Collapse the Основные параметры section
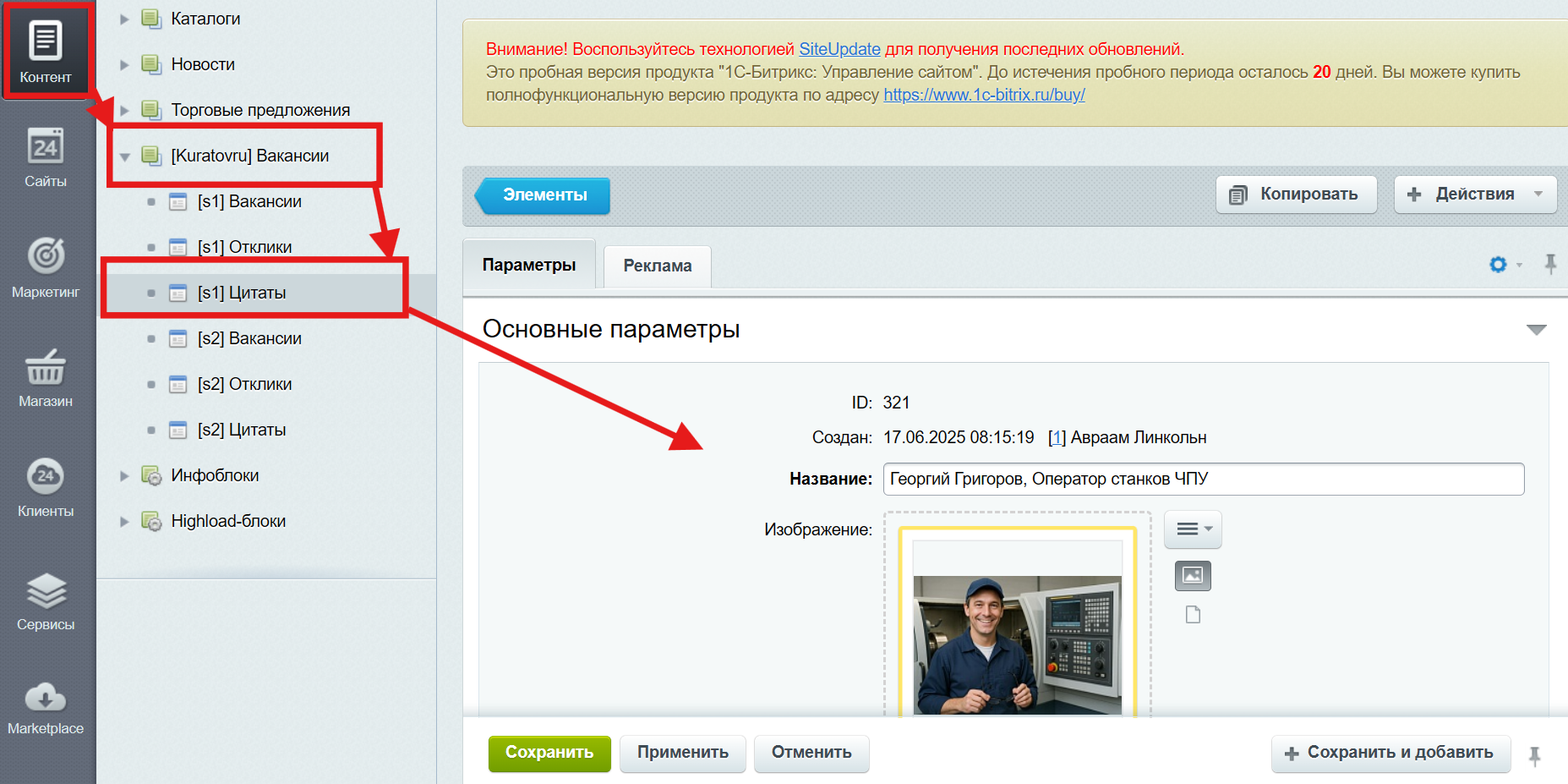 pyautogui.click(x=1536, y=330)
